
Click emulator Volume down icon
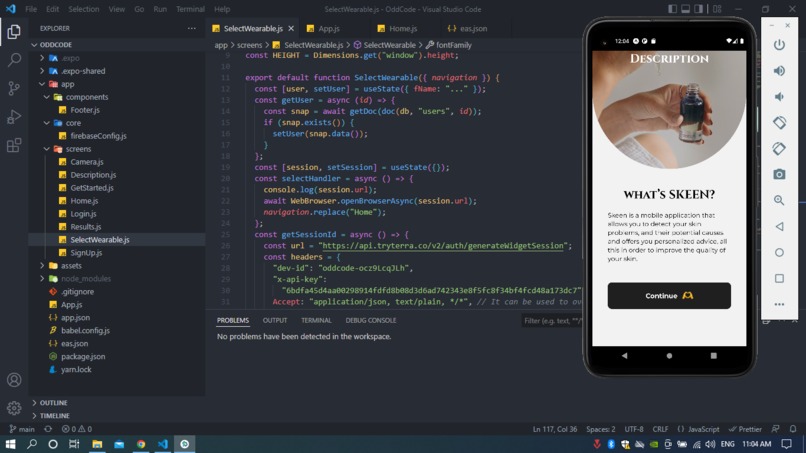coord(779,97)
